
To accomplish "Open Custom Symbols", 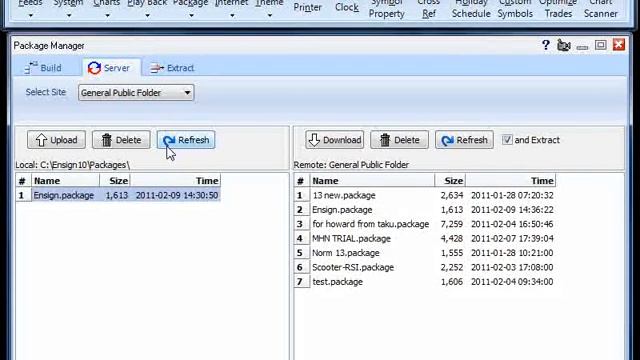I will 515,9.
